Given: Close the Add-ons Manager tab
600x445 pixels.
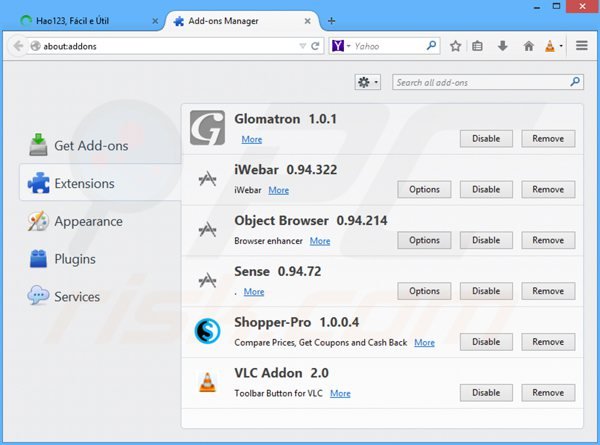Looking at the screenshot, I should [x=307, y=21].
